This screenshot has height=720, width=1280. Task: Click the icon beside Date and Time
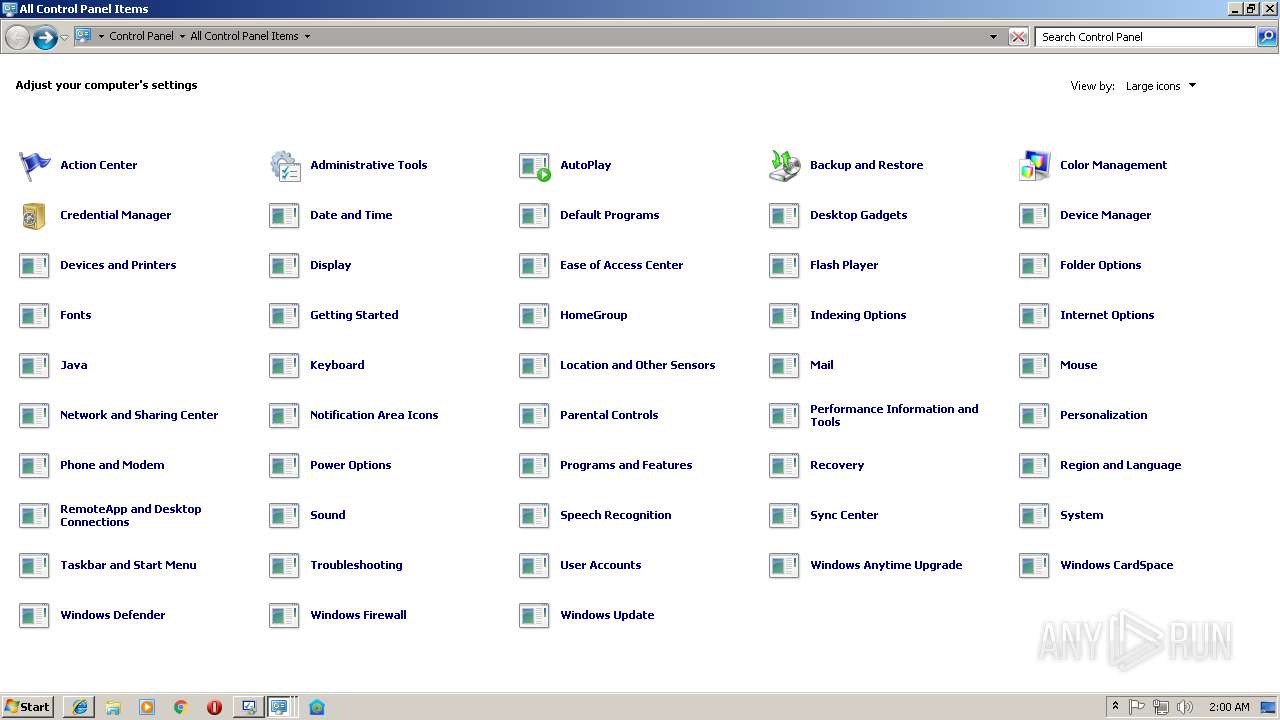pyautogui.click(x=285, y=215)
